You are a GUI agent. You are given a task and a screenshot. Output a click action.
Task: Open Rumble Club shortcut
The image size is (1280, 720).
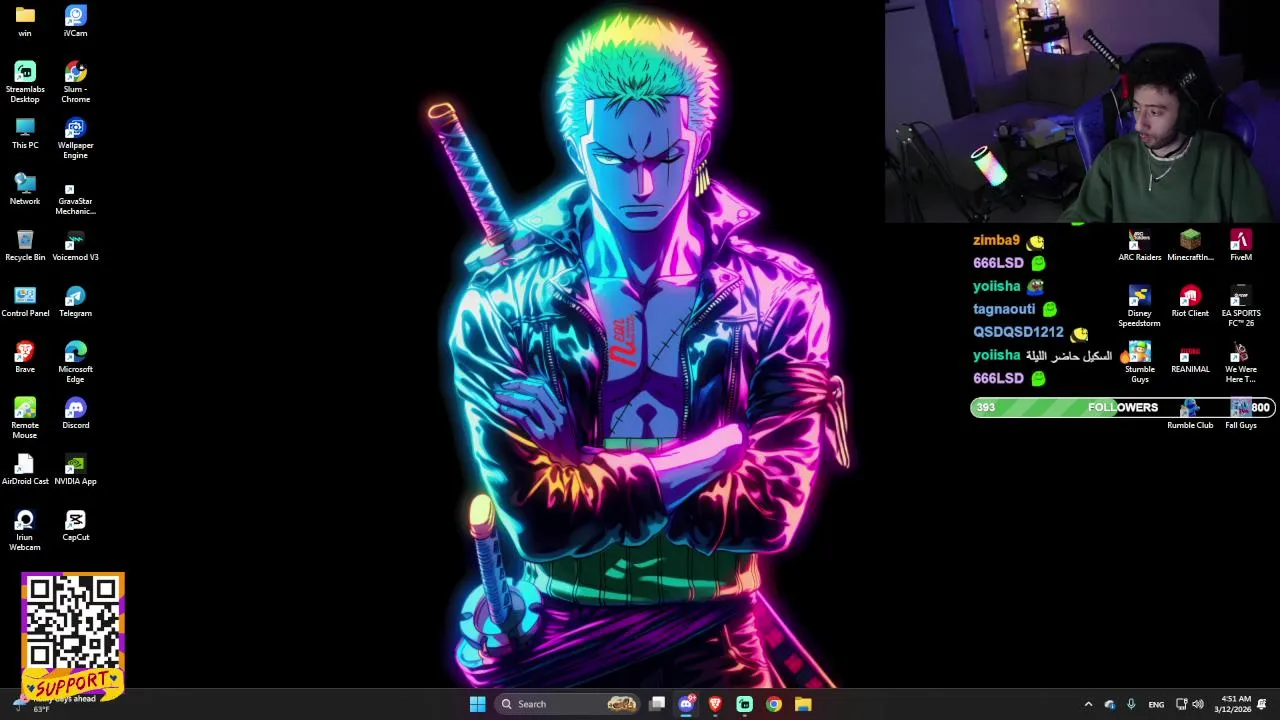coord(1190,415)
